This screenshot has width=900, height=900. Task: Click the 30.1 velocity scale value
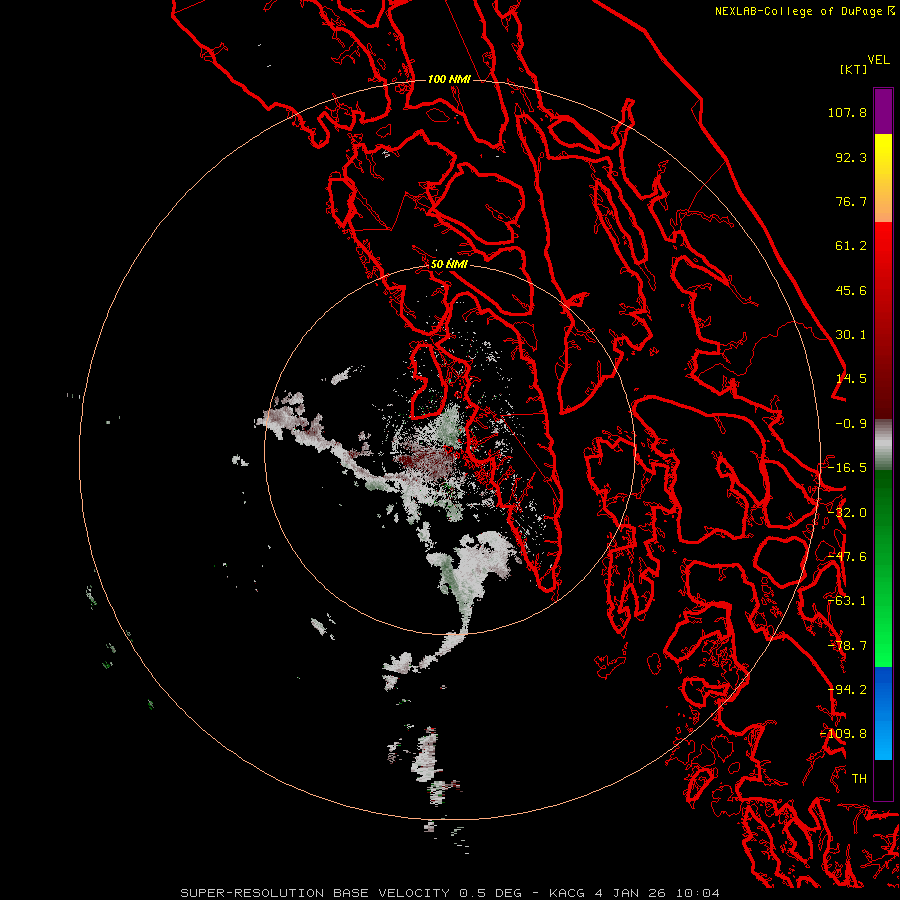click(x=851, y=335)
